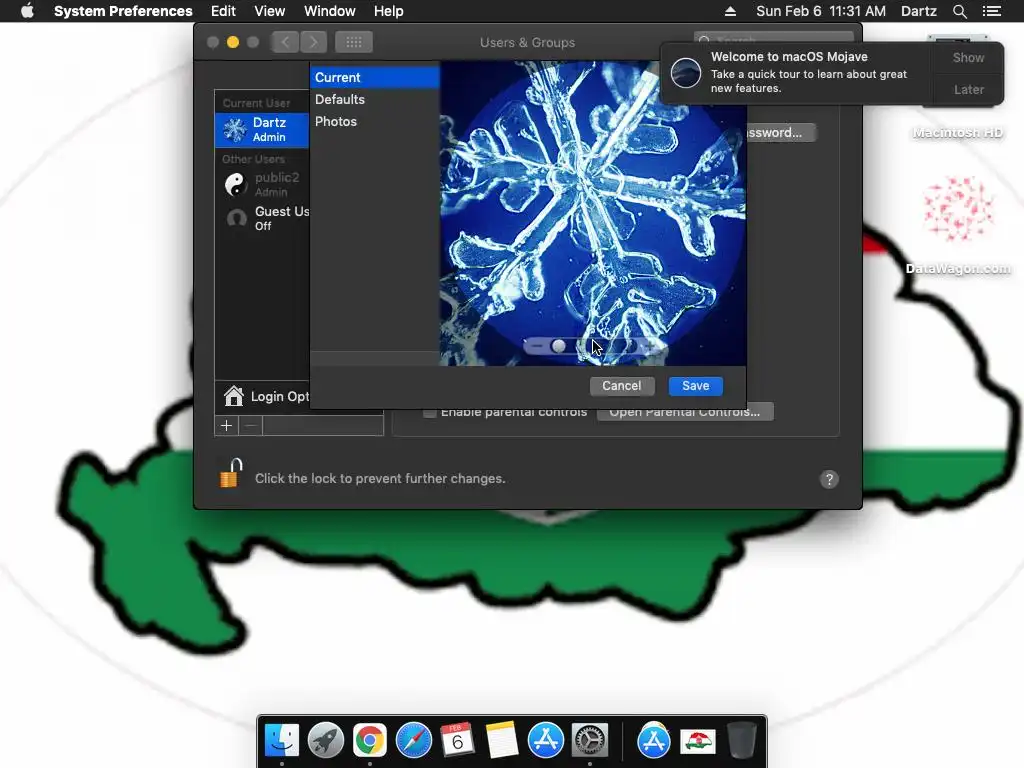Add a user with plus button

coord(227,426)
